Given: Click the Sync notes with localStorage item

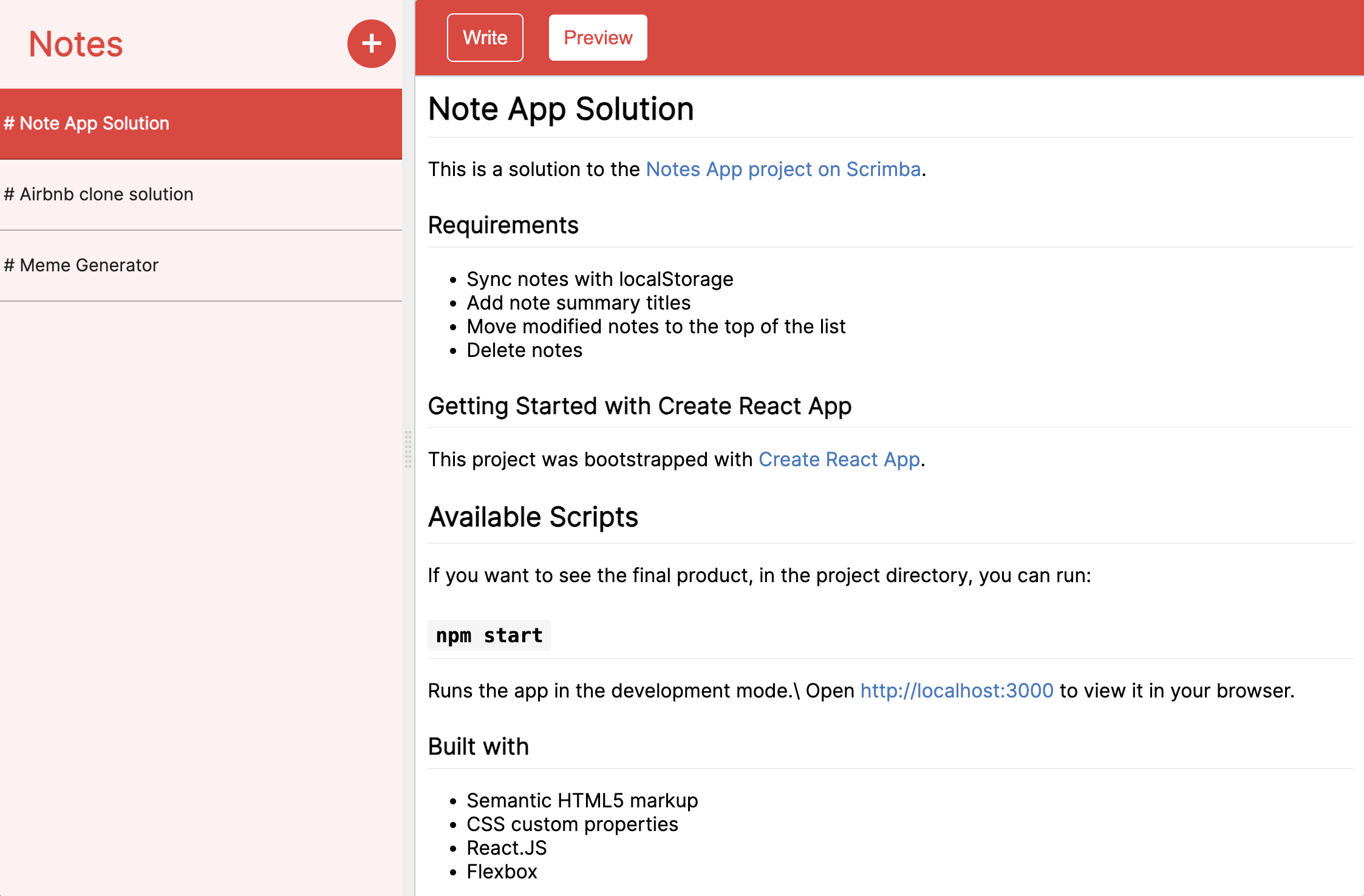Looking at the screenshot, I should (599, 279).
